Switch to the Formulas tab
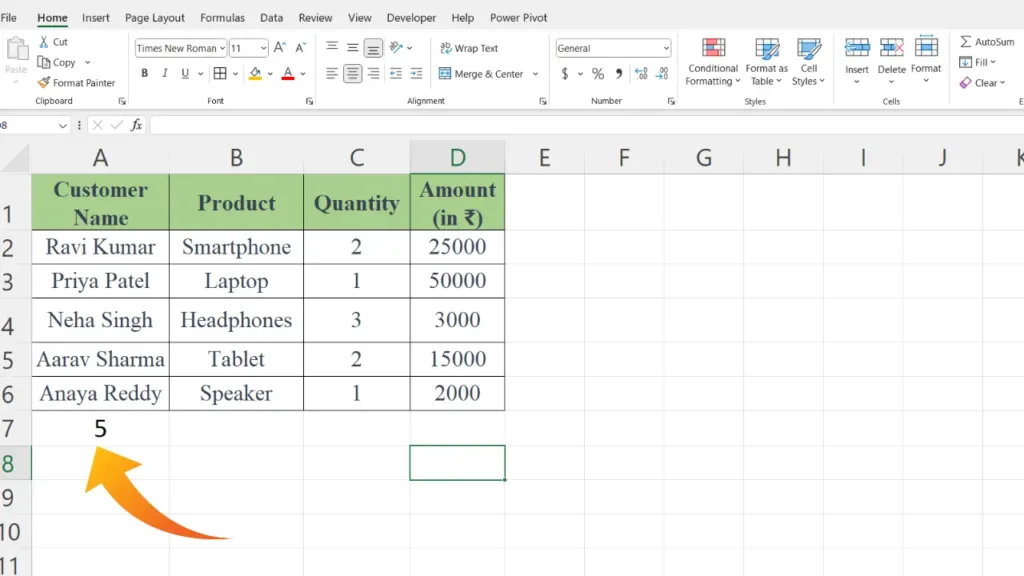This screenshot has height=576, width=1024. coord(222,18)
